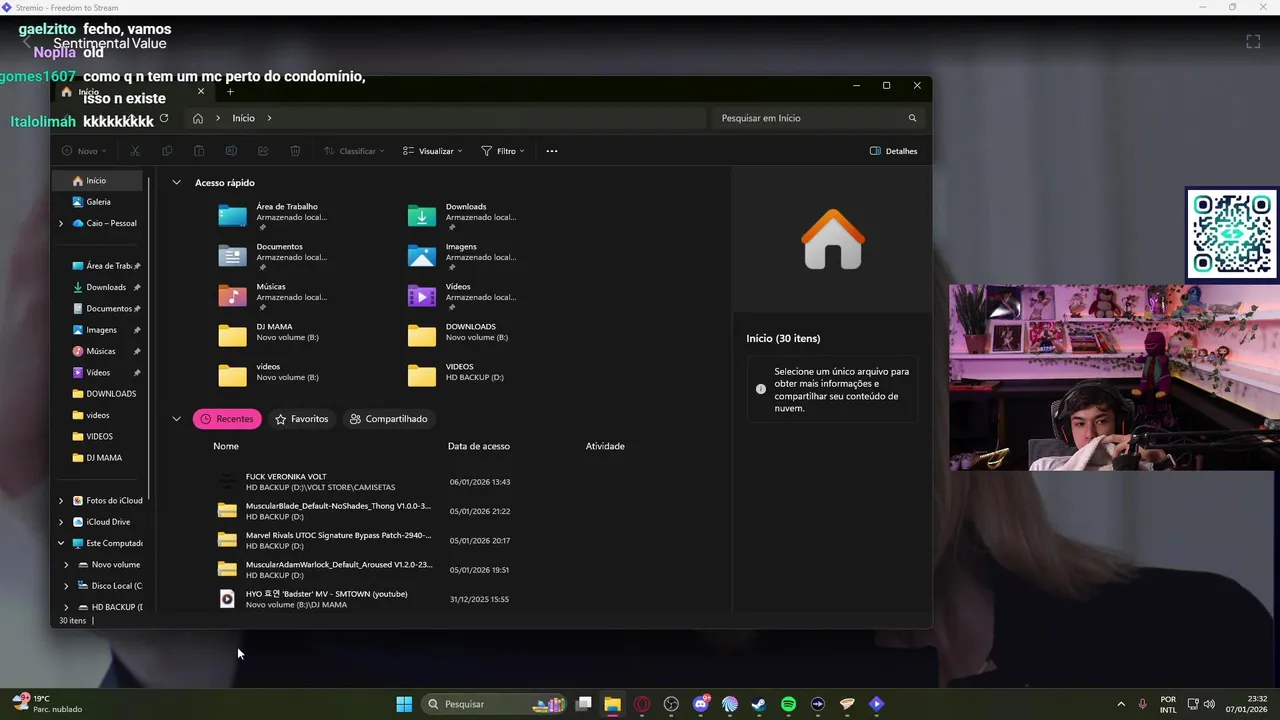This screenshot has height=720, width=1280.
Task: Select Músicas pinned in the sidebar
Action: tap(99, 351)
